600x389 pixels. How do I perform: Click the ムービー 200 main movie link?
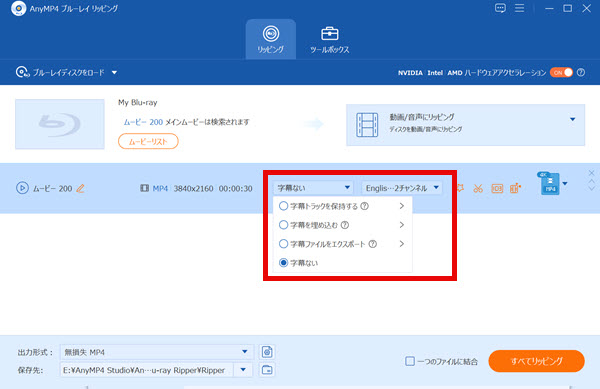click(143, 122)
